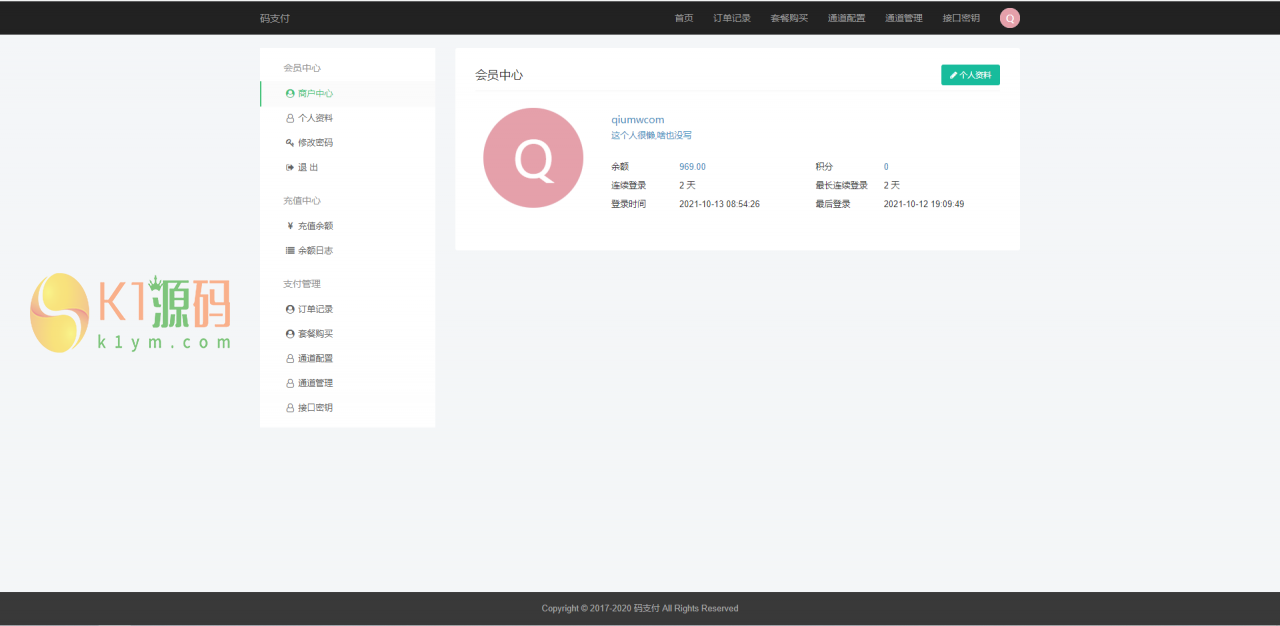Click the large Q profile avatar
The height and width of the screenshot is (626, 1280).
click(533, 157)
